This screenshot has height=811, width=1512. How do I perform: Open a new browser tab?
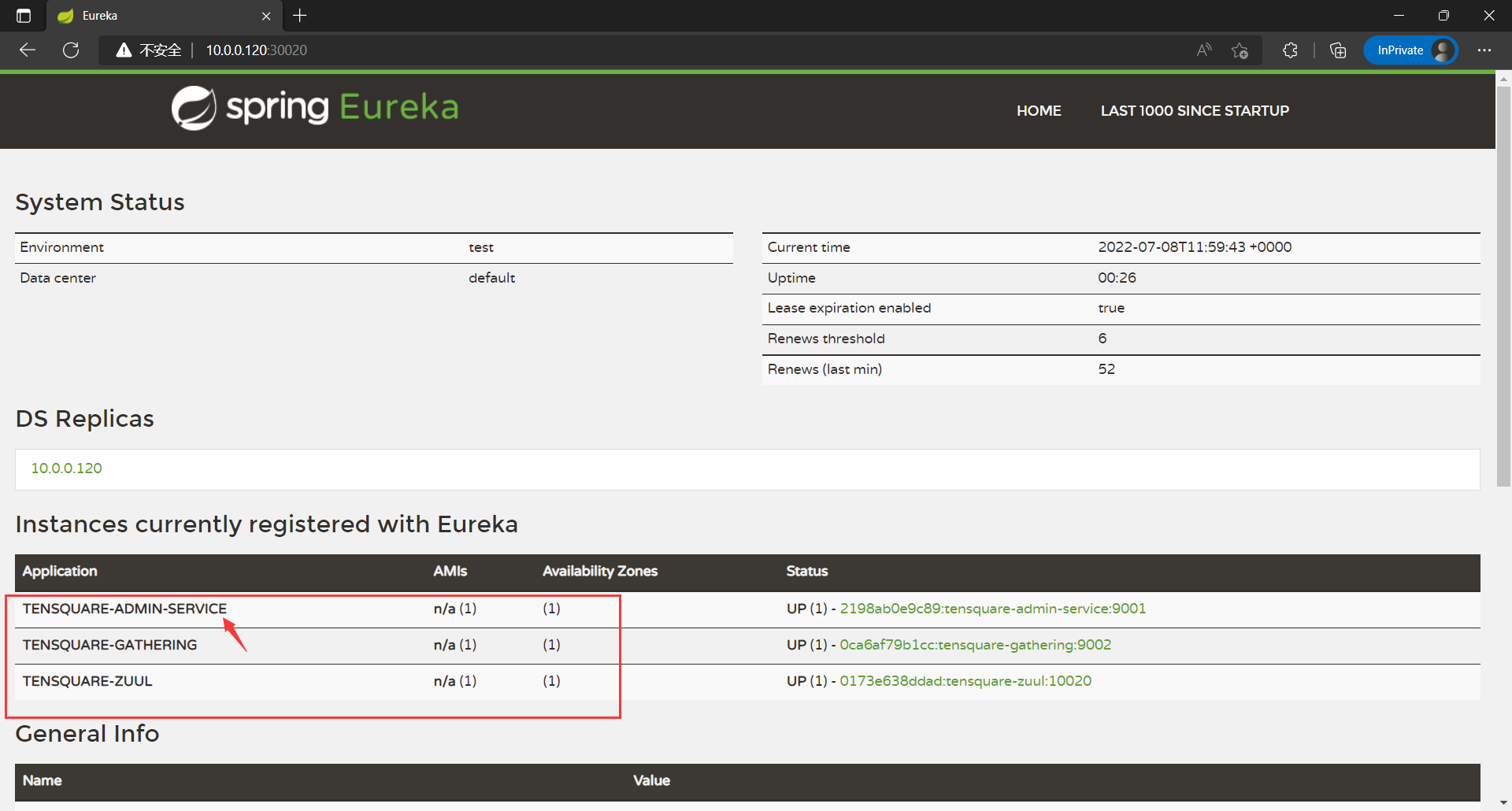click(x=300, y=16)
